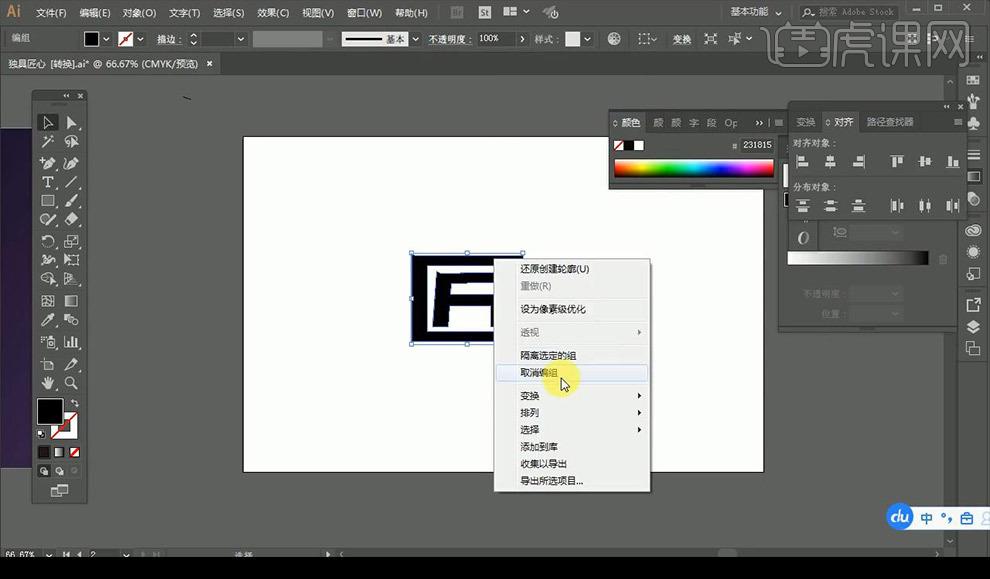The image size is (990, 579).
Task: Pick the Gradient tool
Action: click(x=71, y=301)
